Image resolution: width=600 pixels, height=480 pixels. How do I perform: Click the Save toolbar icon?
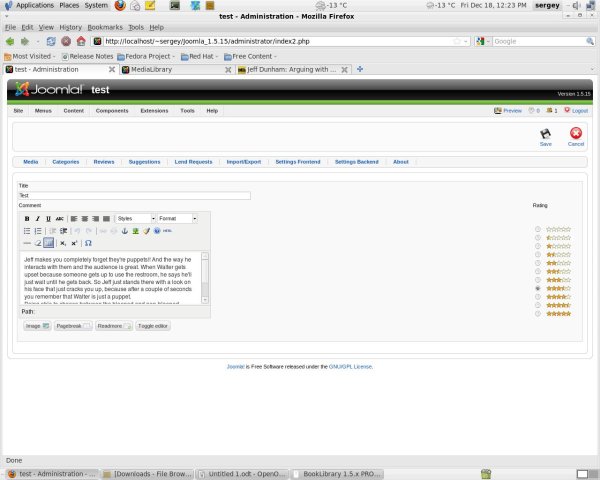tap(546, 137)
